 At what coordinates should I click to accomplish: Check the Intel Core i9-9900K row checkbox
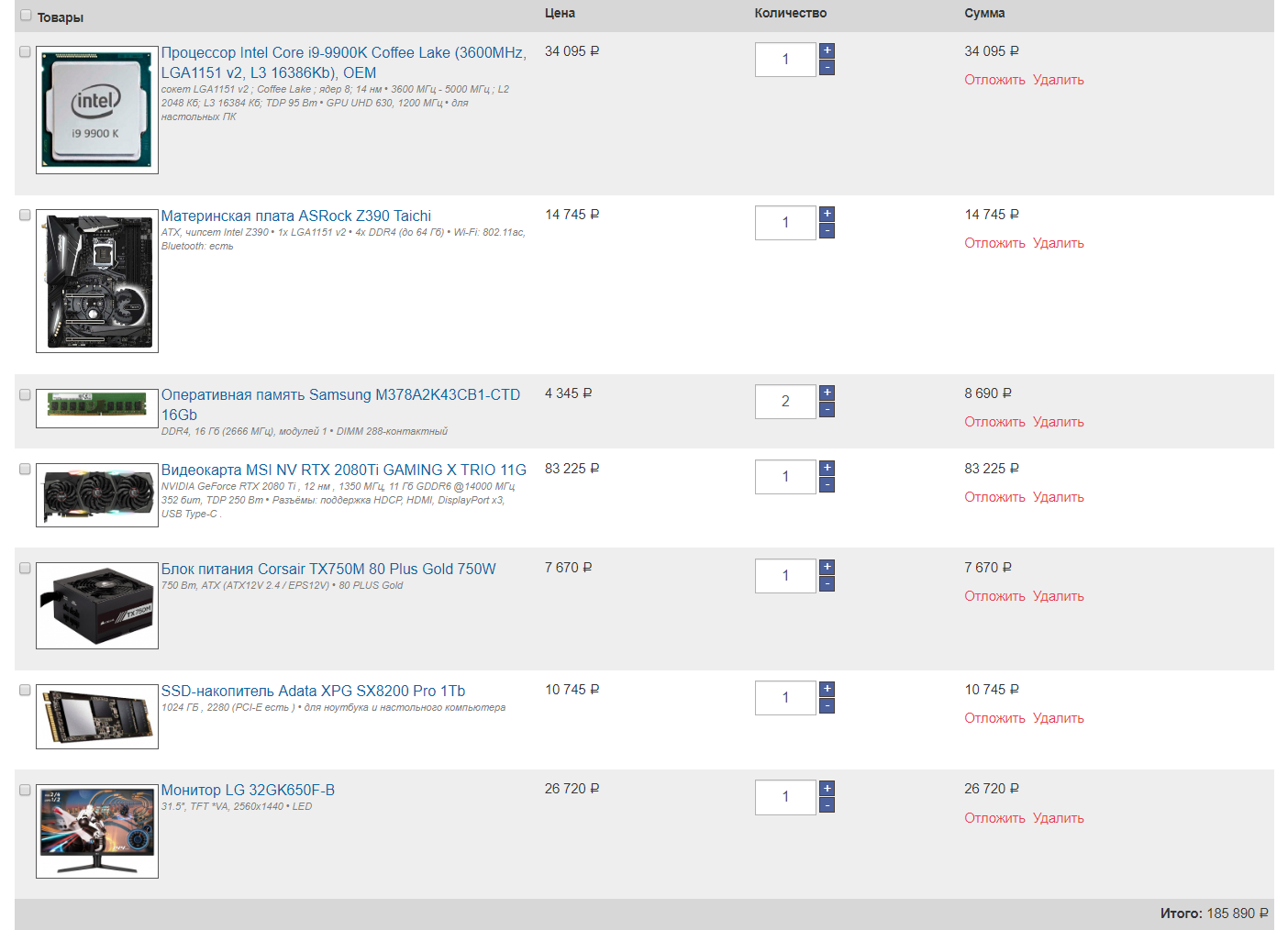click(x=26, y=51)
